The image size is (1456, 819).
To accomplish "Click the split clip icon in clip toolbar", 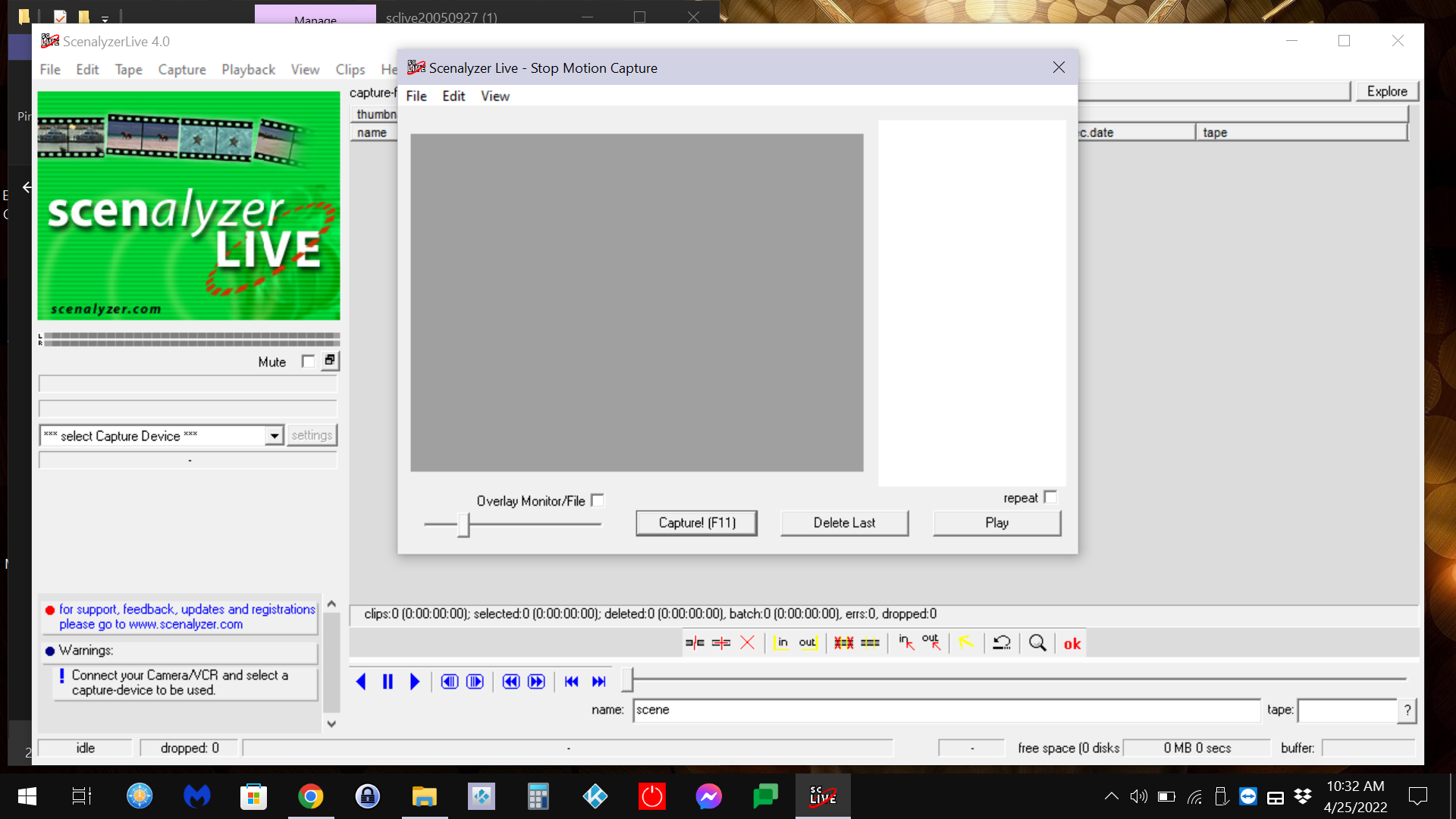I will [695, 643].
